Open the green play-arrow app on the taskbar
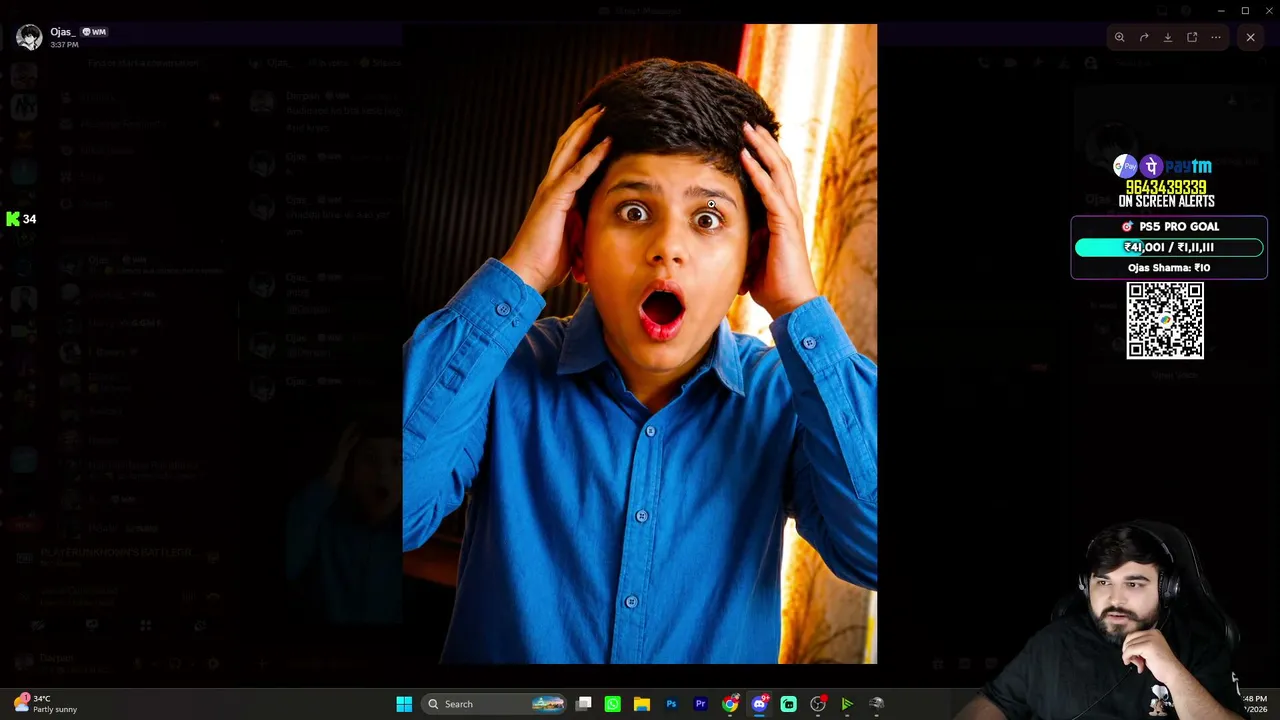Screen dimensions: 1280x720 (847, 704)
